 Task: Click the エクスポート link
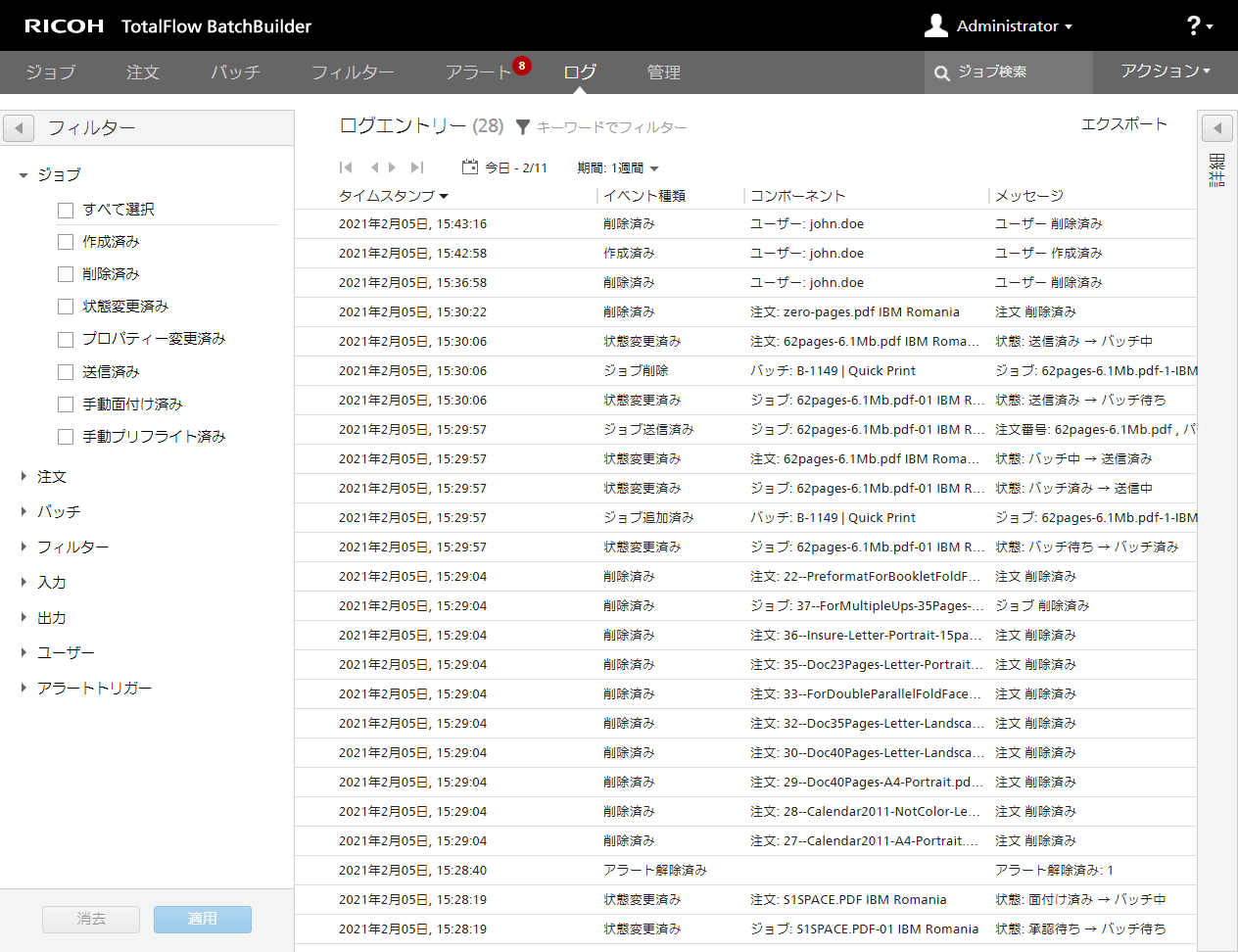coord(1123,124)
